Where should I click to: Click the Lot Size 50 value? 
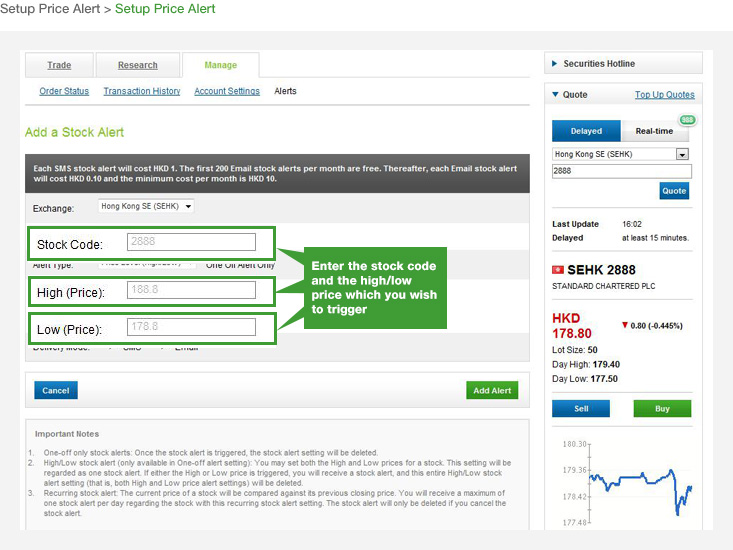[592, 350]
